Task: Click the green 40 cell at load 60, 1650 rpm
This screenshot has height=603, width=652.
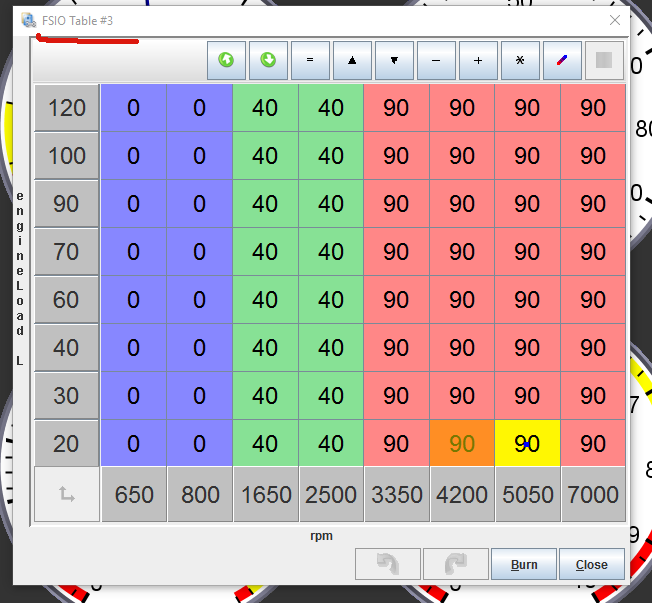Action: point(265,300)
